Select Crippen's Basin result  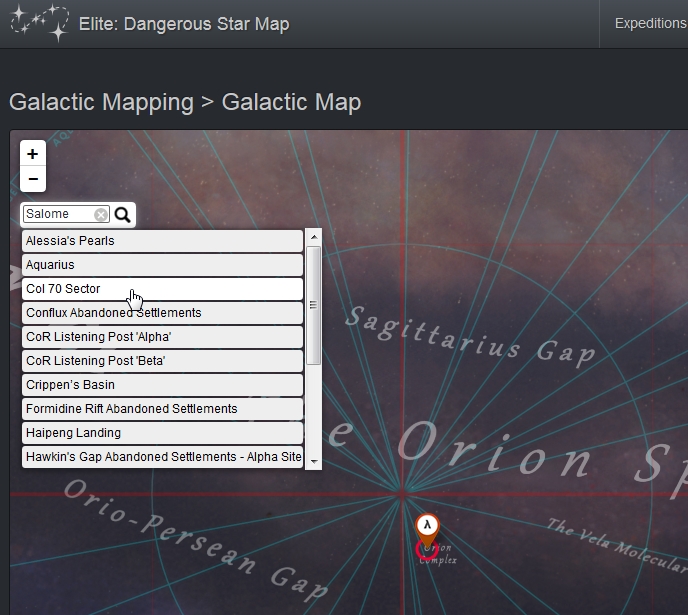point(162,385)
